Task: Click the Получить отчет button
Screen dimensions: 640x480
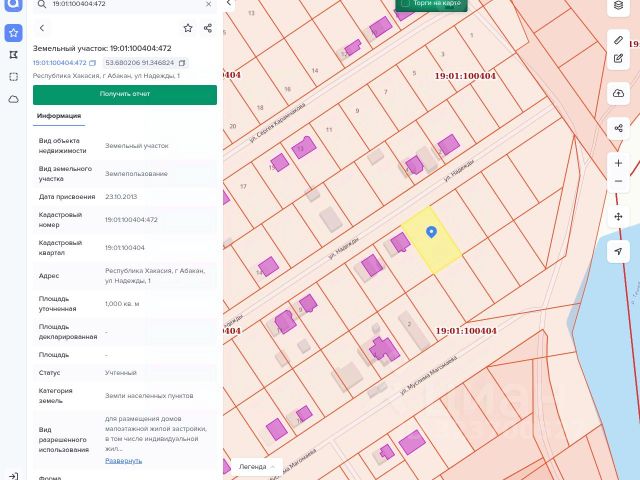Action: point(125,95)
